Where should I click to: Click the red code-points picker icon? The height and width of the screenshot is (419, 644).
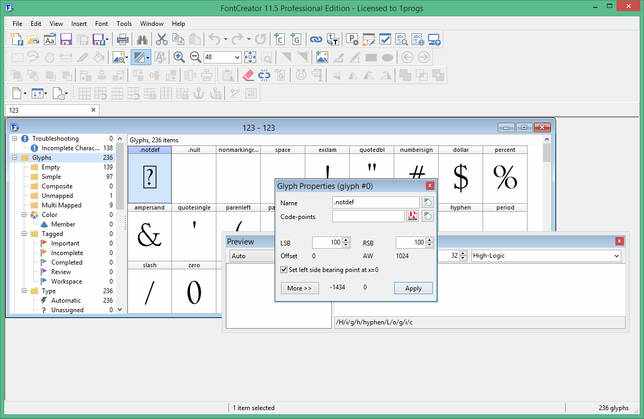pos(412,216)
